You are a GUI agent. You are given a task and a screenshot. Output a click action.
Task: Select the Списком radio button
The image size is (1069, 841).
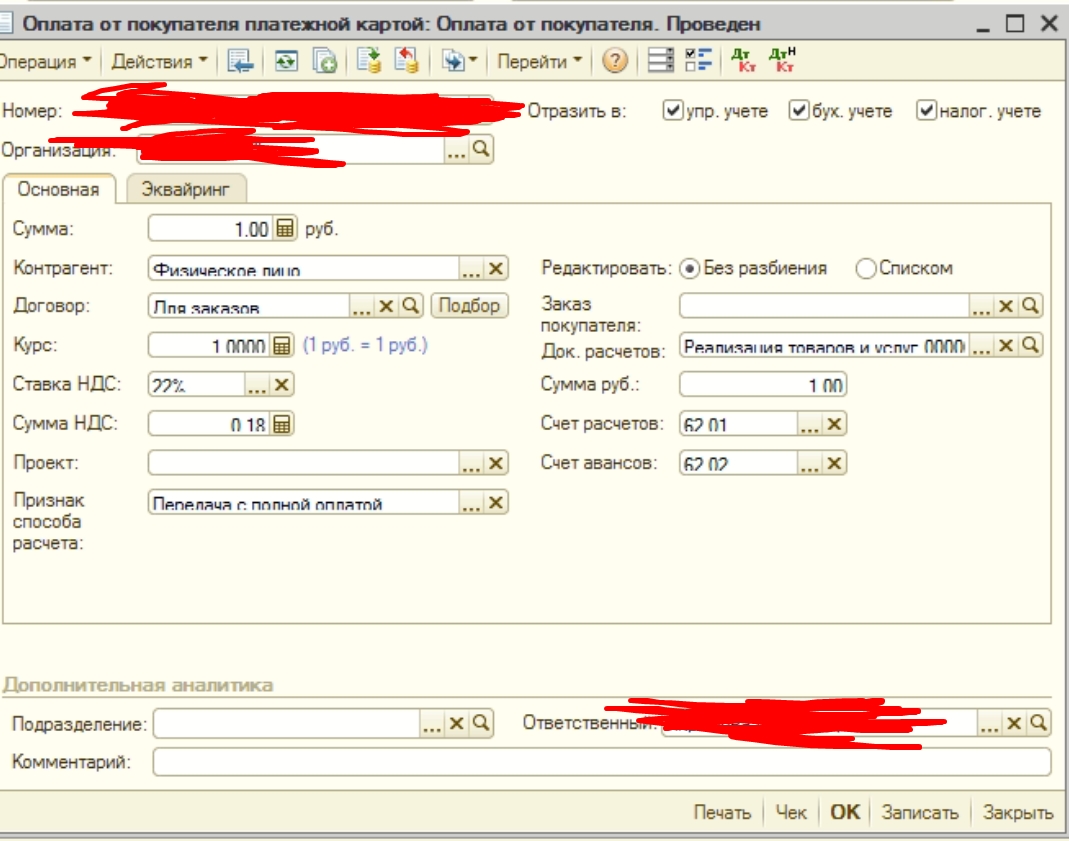[866, 268]
